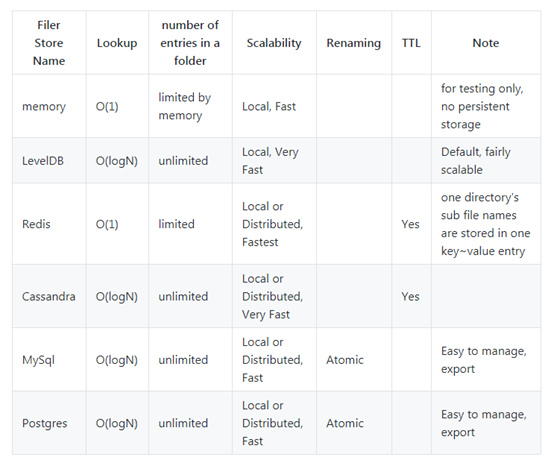The image size is (554, 463).
Task: Click the Filer Store Name column header
Action: point(49,43)
